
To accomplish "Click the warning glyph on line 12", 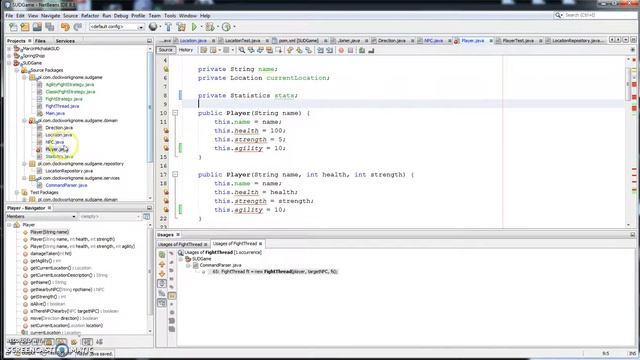I will tap(166, 131).
